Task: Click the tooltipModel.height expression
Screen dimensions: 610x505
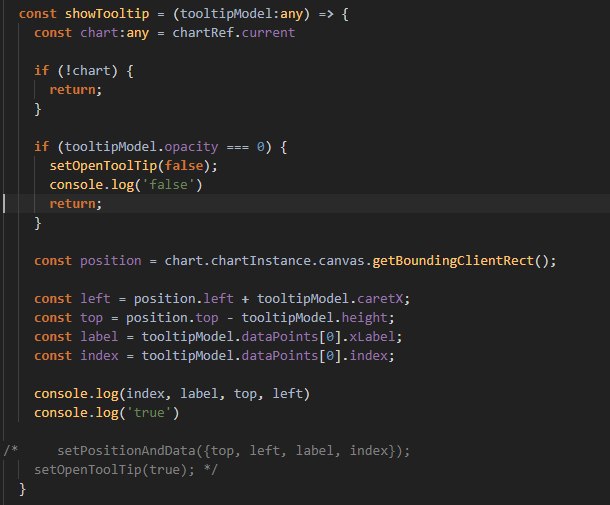Action: (314, 318)
